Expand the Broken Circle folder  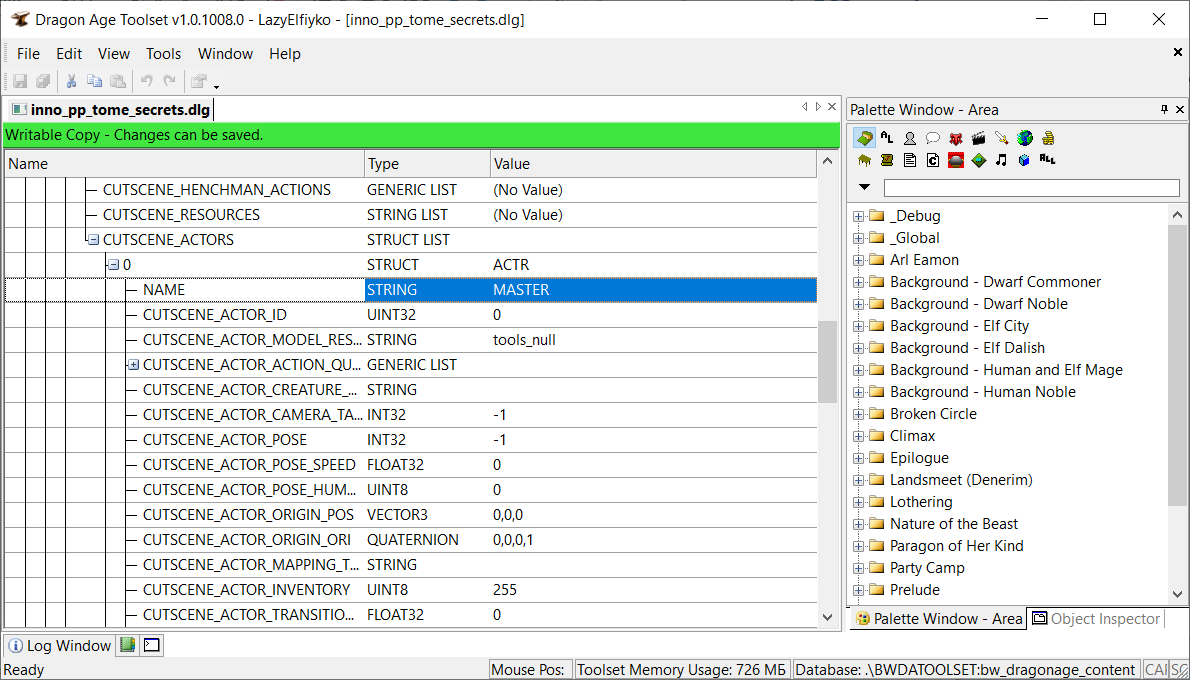858,414
